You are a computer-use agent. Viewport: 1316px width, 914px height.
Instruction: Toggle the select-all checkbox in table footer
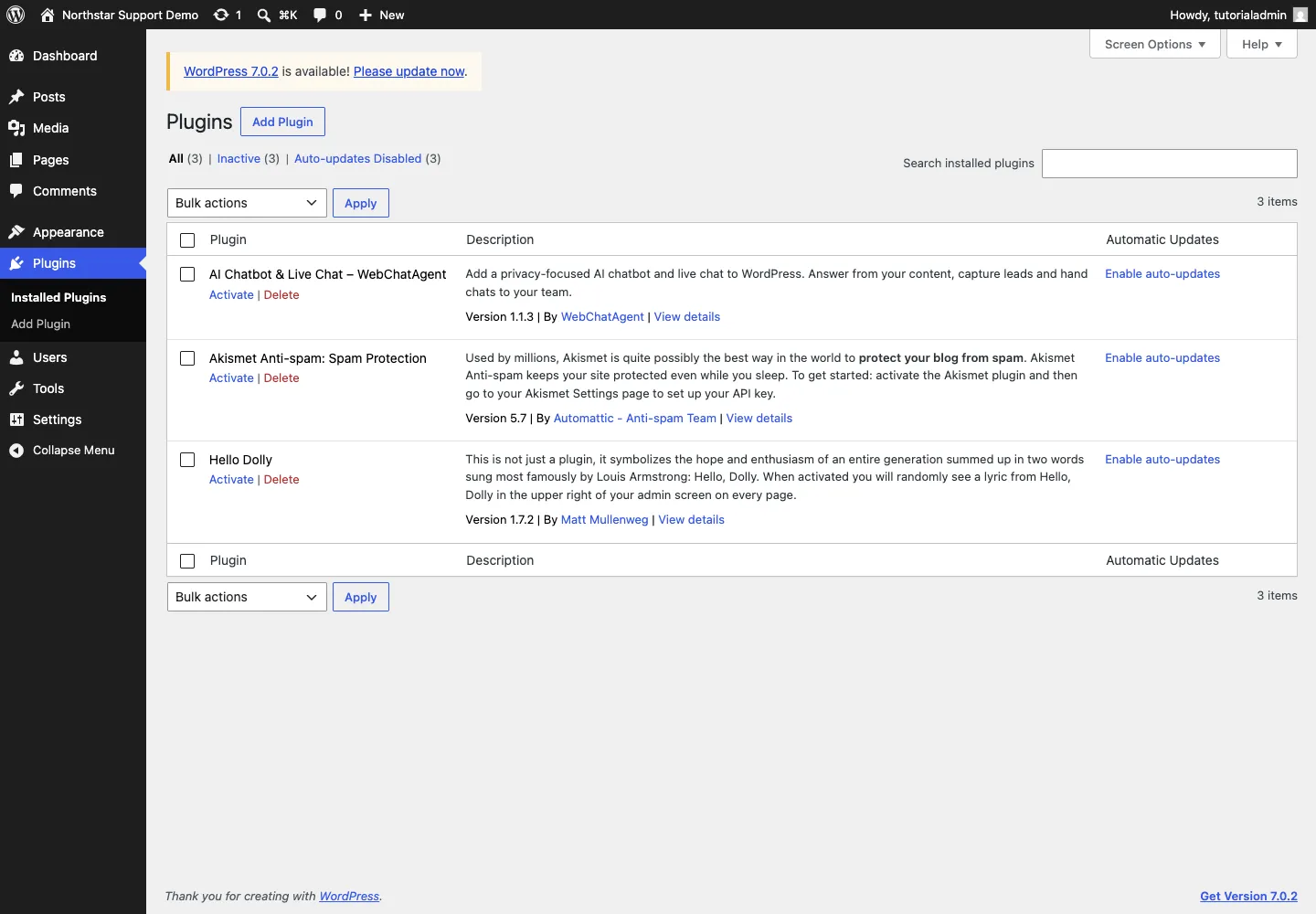[187, 561]
